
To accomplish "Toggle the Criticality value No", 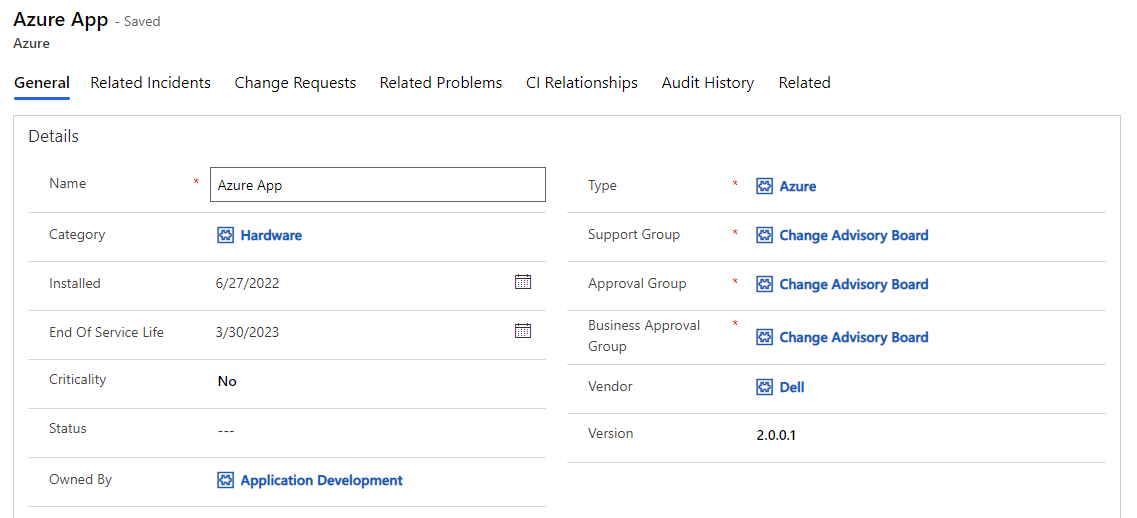I will 227,381.
